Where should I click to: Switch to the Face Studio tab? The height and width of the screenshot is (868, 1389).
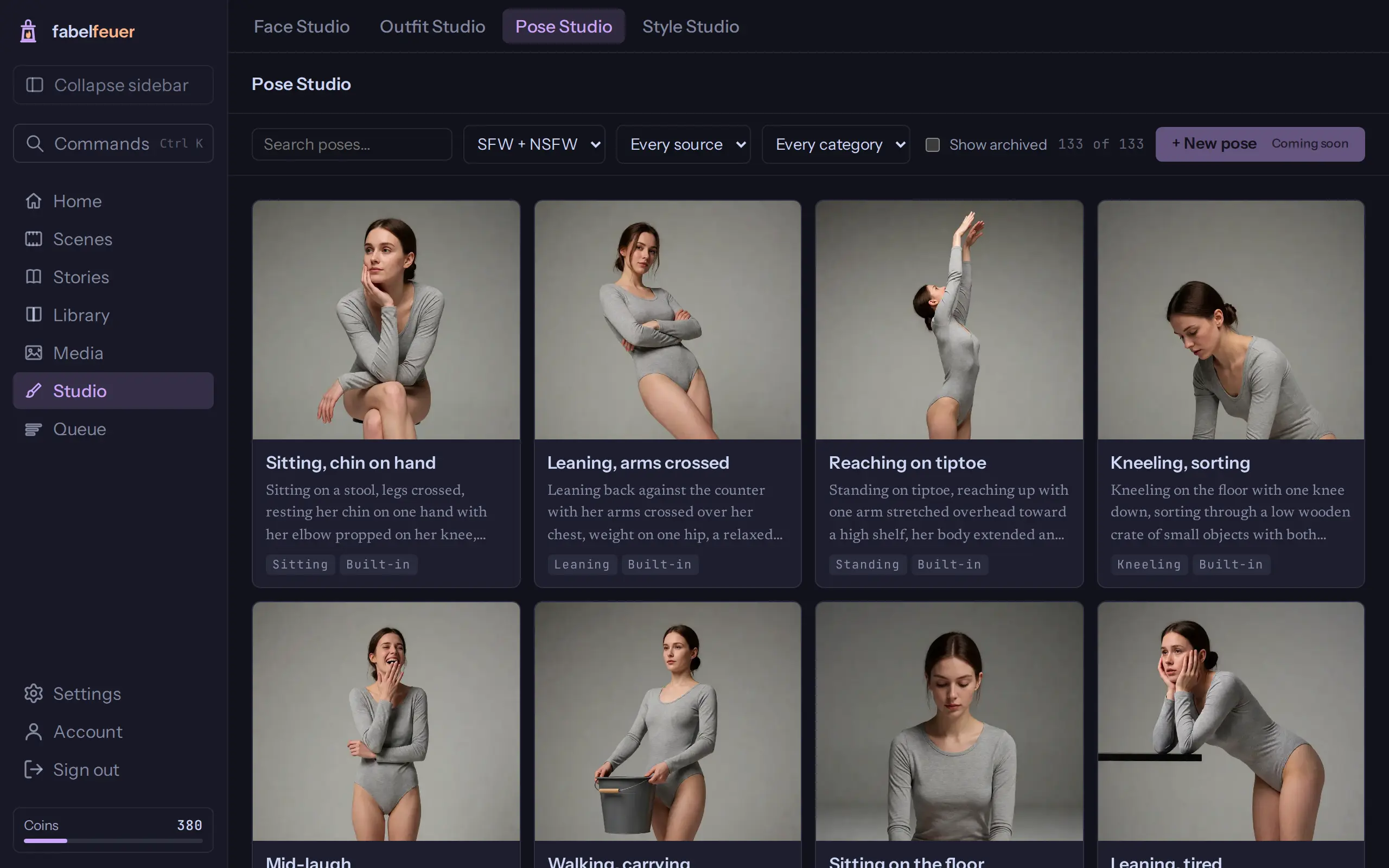point(301,27)
